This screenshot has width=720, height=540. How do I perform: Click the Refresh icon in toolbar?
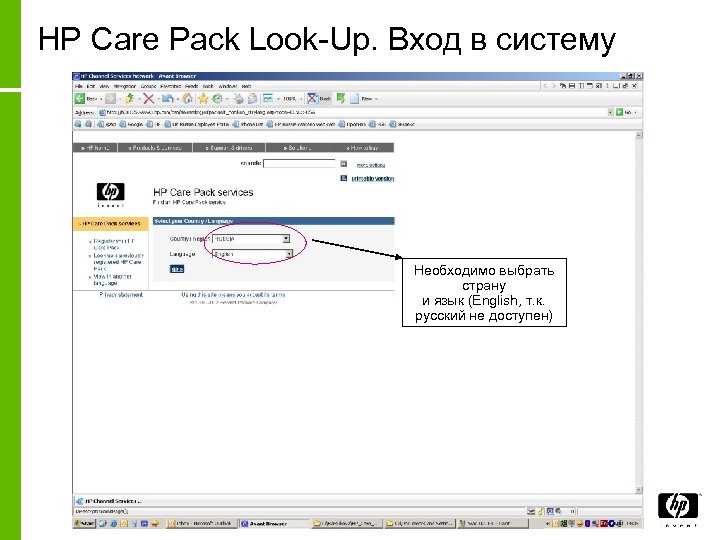[x=129, y=99]
